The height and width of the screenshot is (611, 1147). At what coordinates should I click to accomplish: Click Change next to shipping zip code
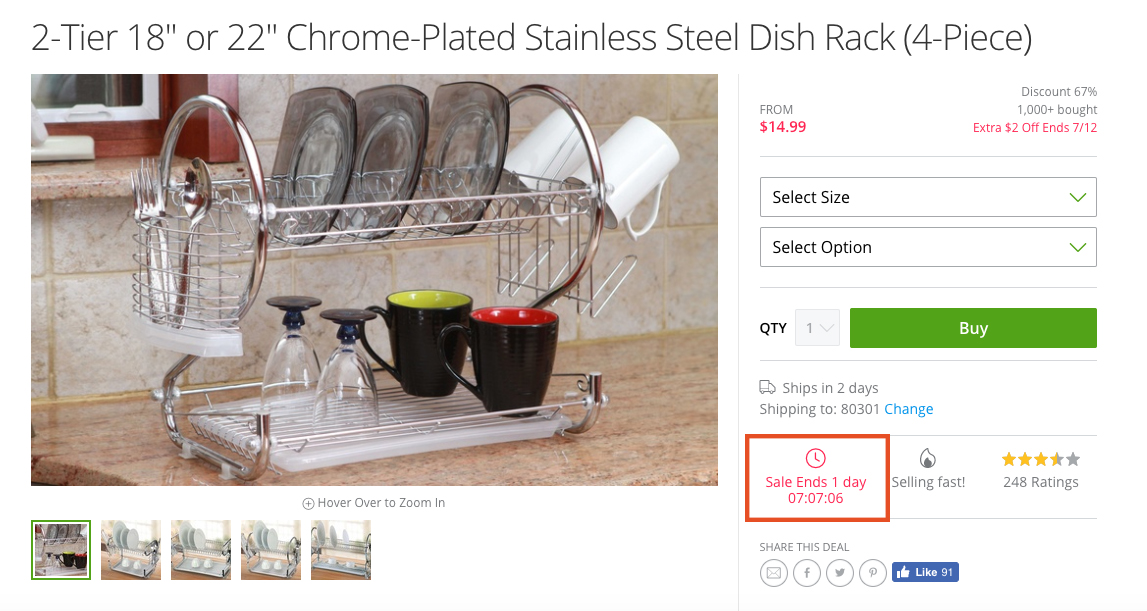908,408
